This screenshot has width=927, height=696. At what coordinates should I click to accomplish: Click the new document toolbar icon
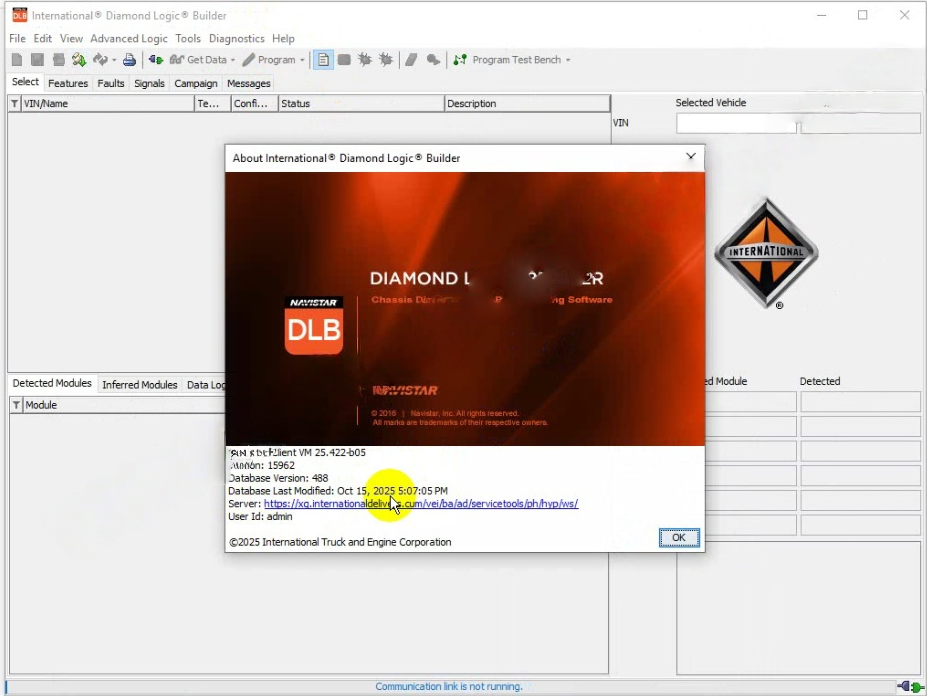point(16,60)
